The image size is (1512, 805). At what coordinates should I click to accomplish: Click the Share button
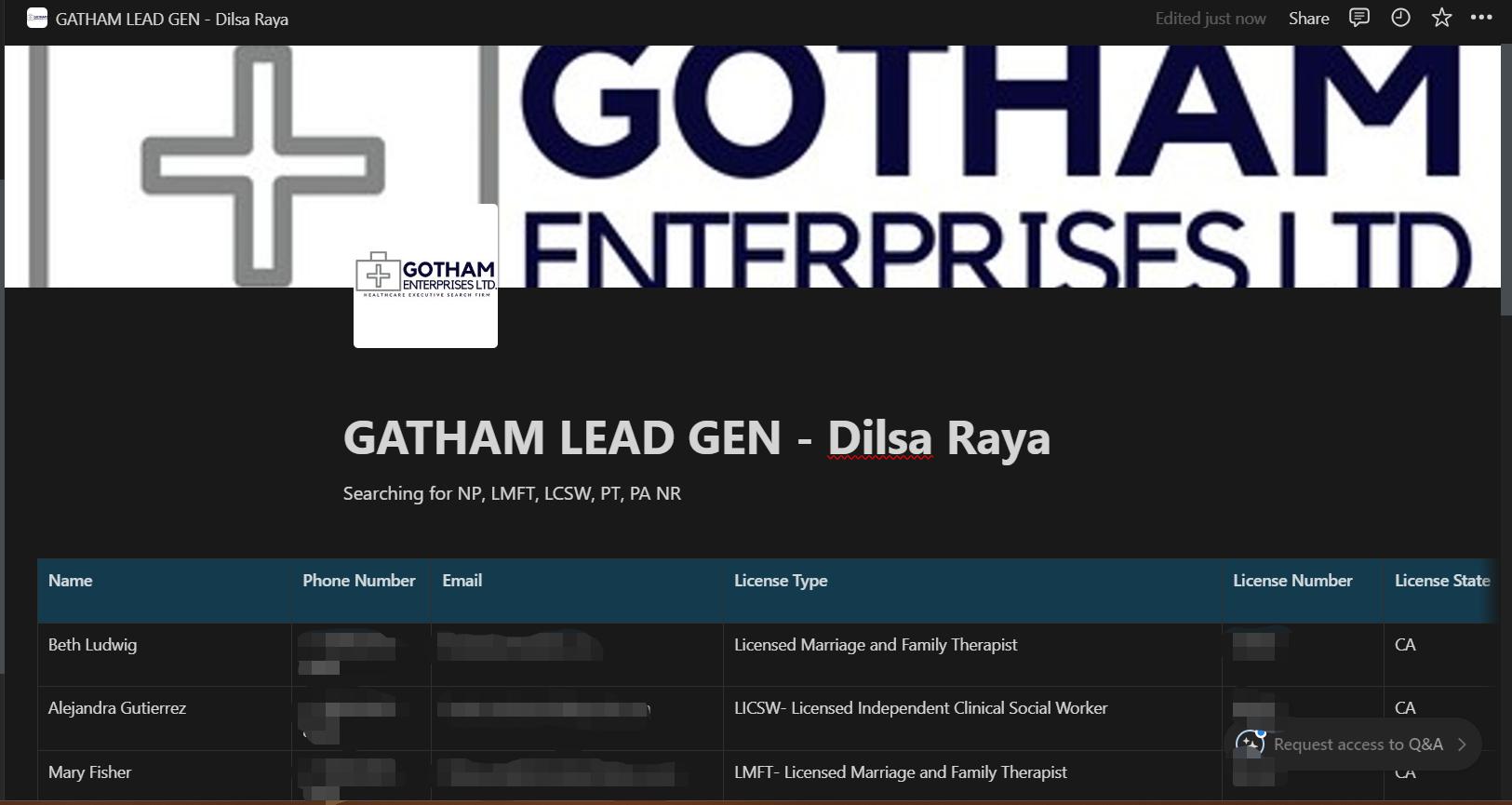click(x=1308, y=19)
